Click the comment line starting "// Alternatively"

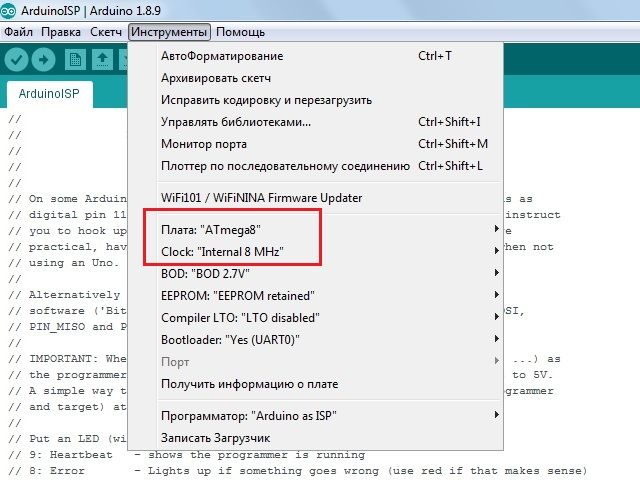[64, 295]
